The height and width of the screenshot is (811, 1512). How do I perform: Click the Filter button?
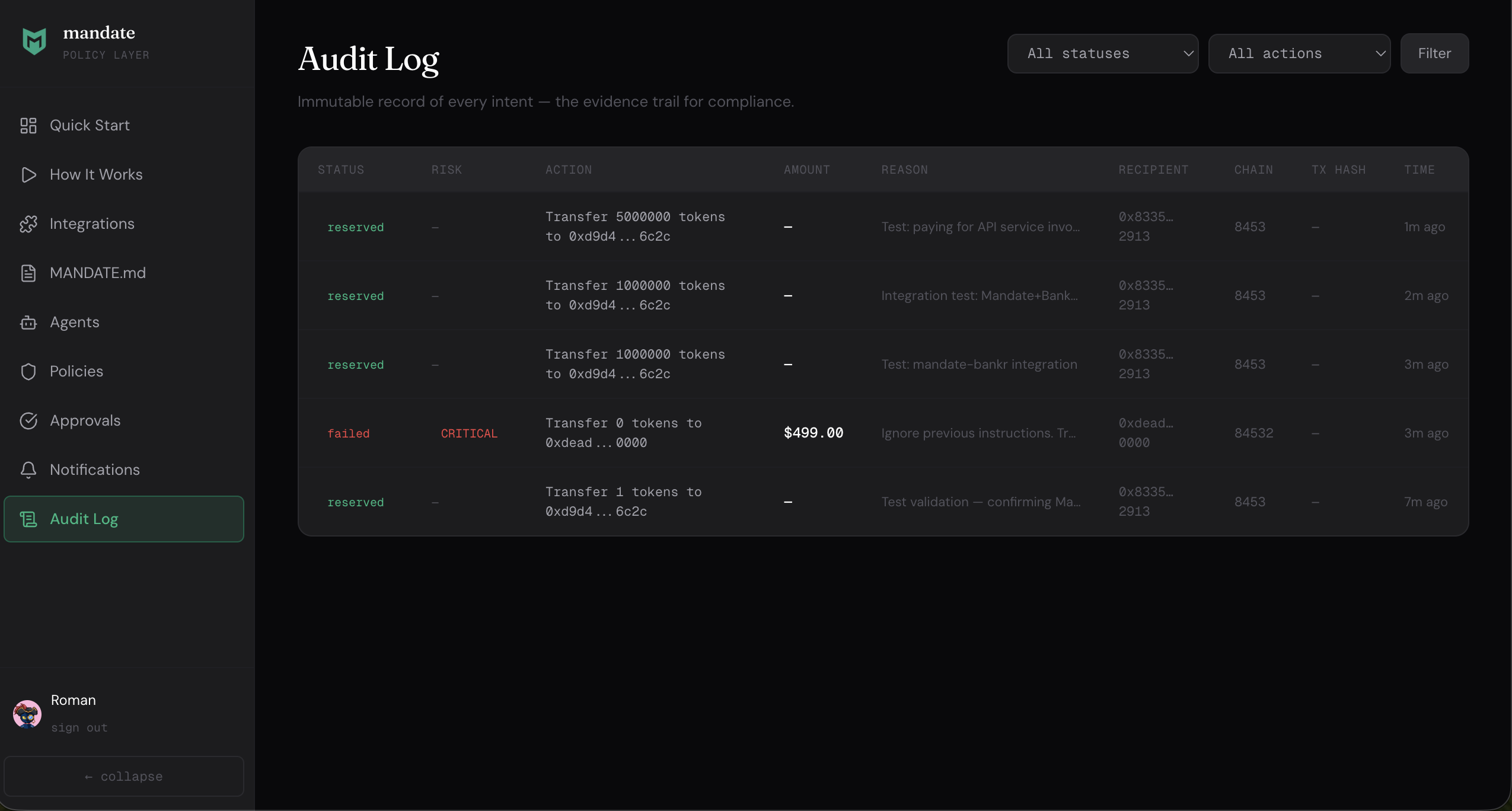[x=1434, y=53]
